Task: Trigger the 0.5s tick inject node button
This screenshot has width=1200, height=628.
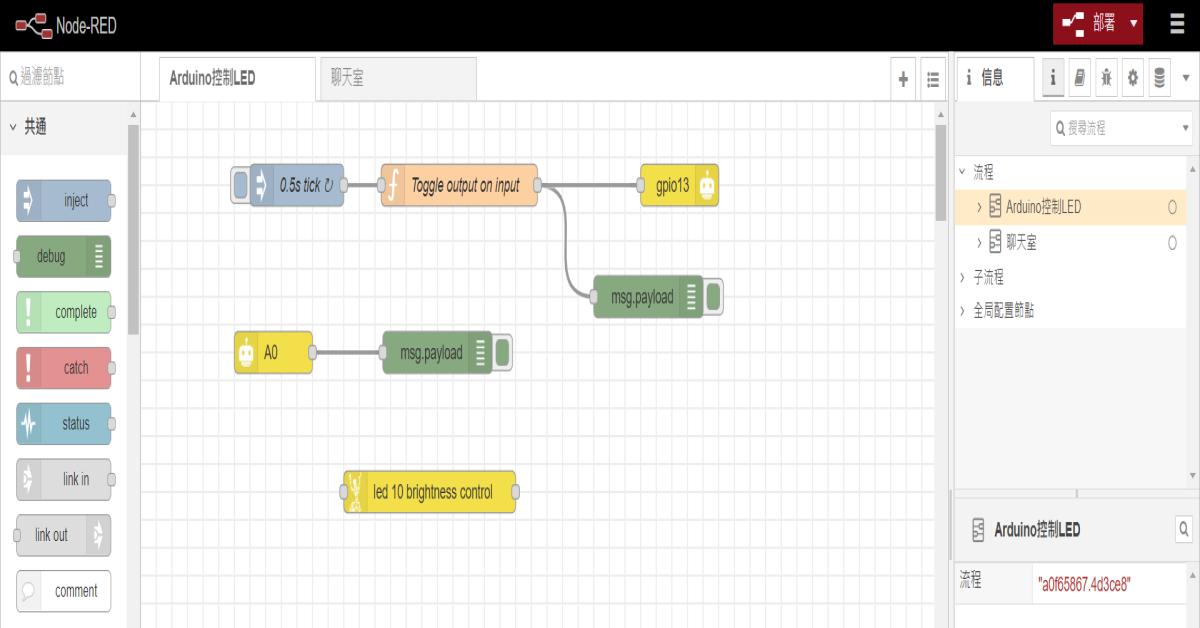Action: tap(240, 185)
